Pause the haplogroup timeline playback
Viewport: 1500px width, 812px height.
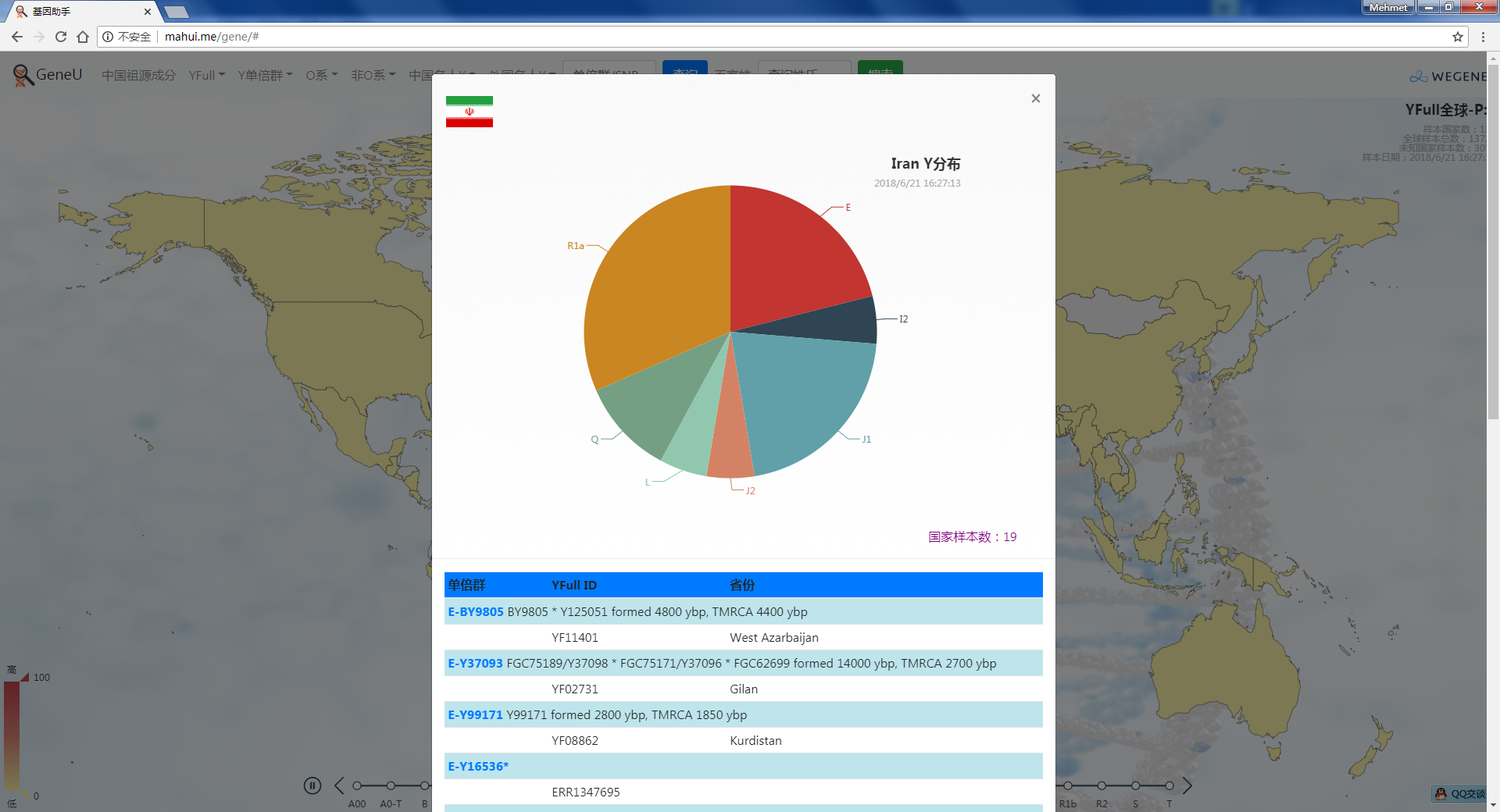[x=312, y=785]
